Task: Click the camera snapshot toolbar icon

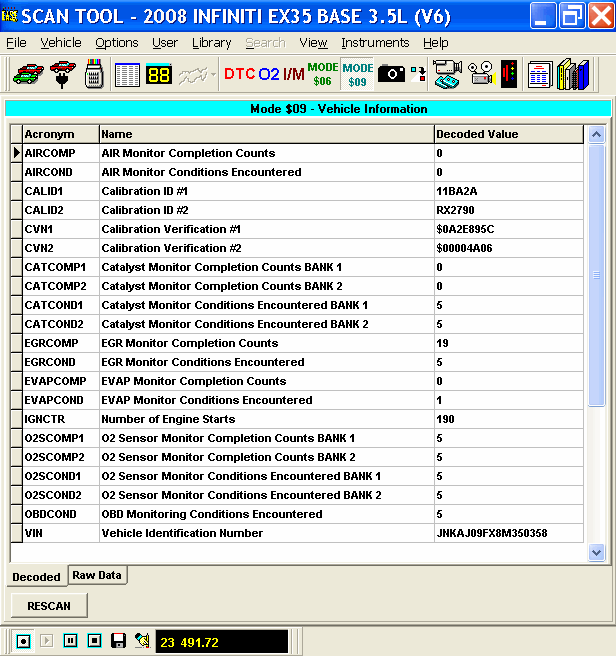Action: (391, 74)
